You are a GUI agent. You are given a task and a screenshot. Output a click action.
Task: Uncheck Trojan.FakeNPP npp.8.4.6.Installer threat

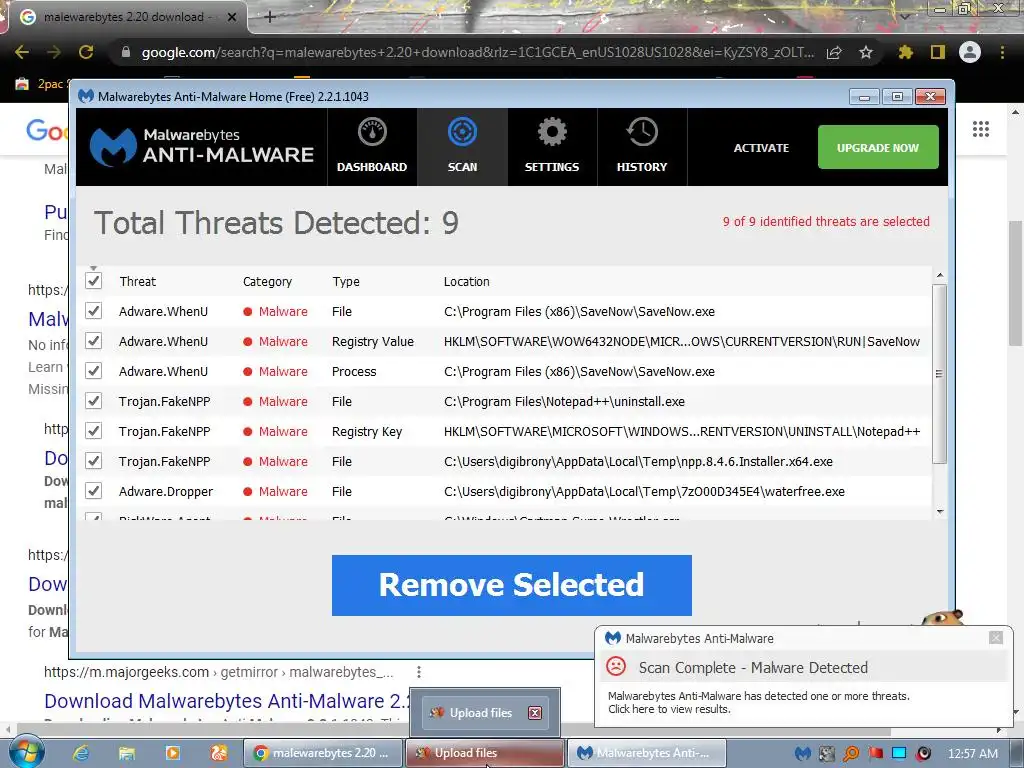(x=93, y=461)
